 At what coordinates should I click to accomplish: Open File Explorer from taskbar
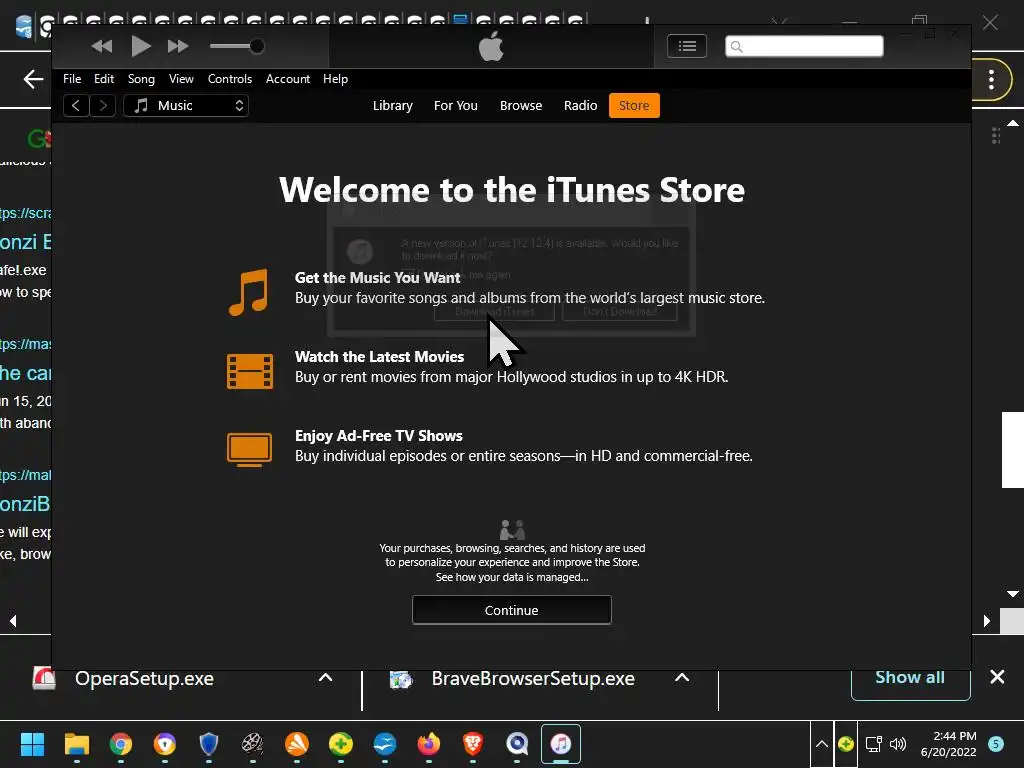(x=76, y=744)
